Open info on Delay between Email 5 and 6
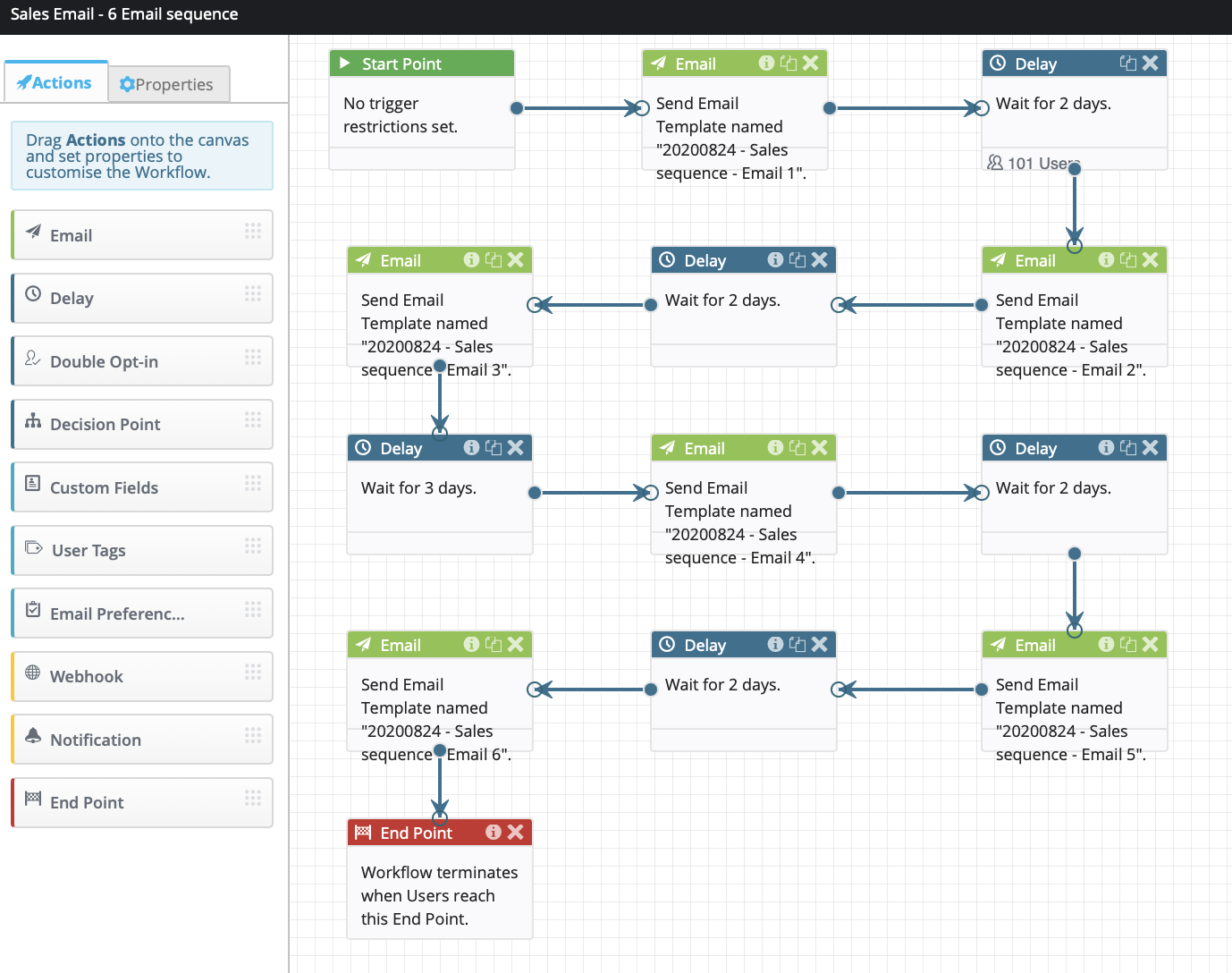The image size is (1232, 973). 775,644
